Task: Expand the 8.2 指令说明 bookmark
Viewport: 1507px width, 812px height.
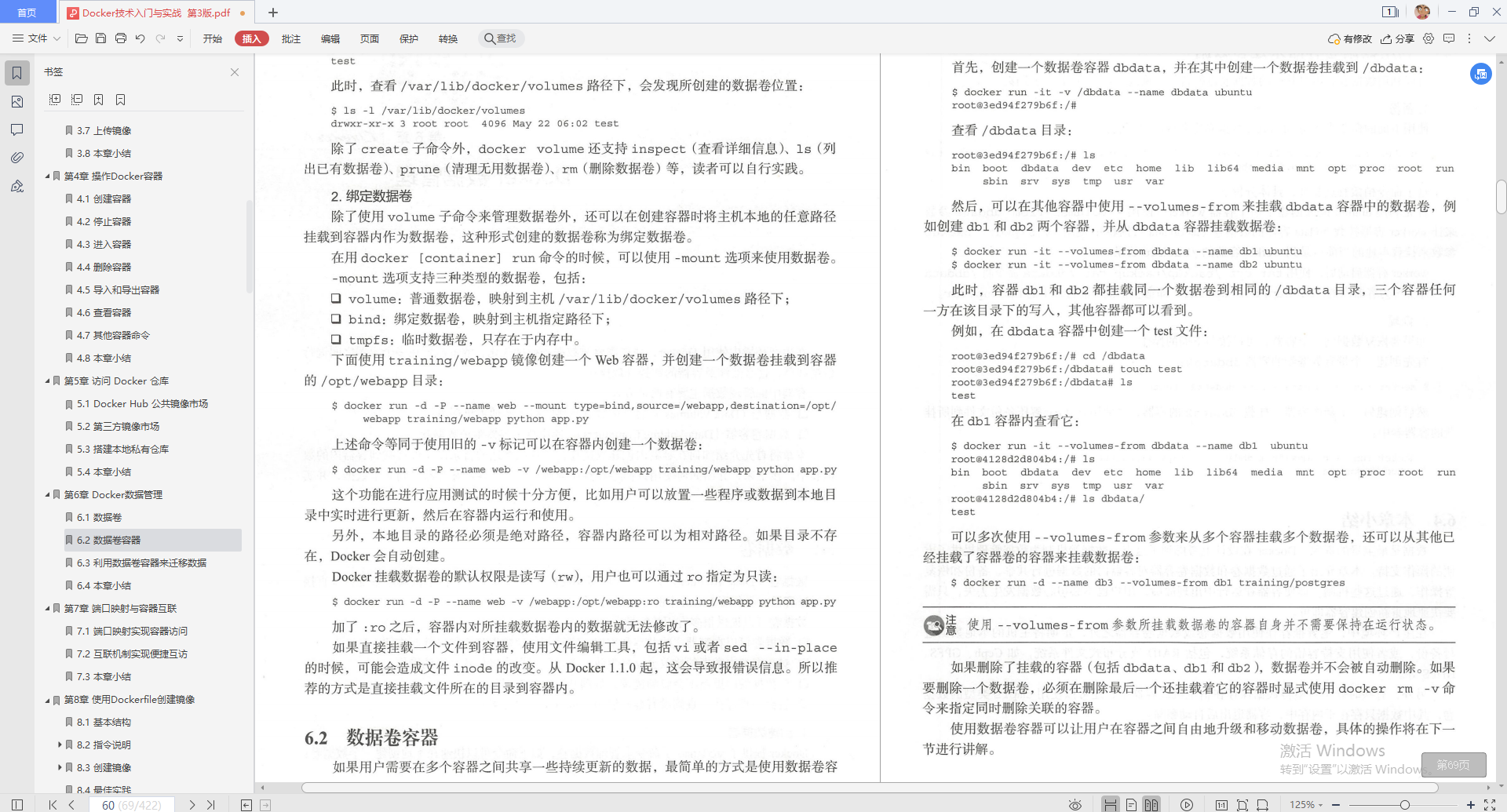Action: coord(60,745)
